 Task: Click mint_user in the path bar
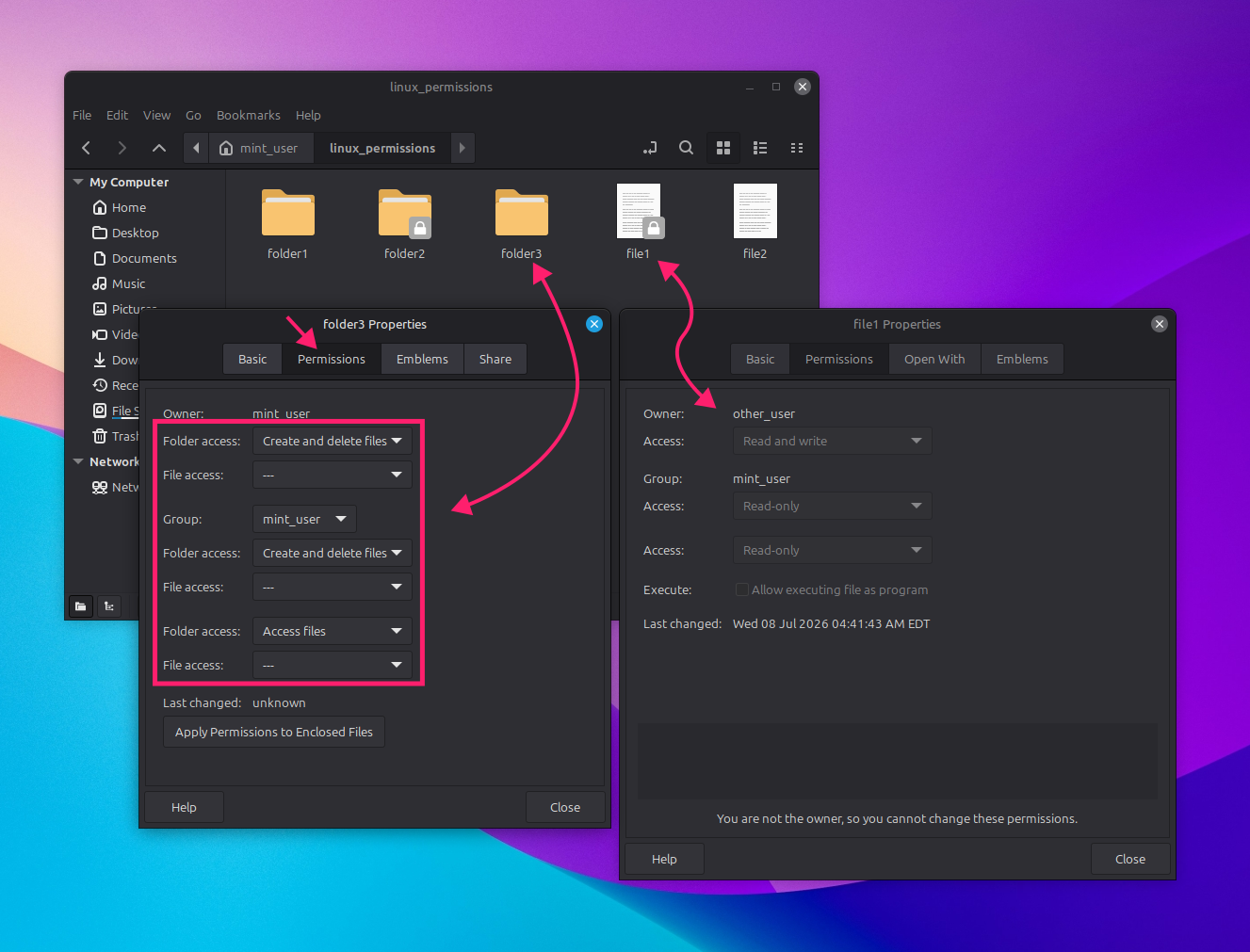(x=259, y=148)
